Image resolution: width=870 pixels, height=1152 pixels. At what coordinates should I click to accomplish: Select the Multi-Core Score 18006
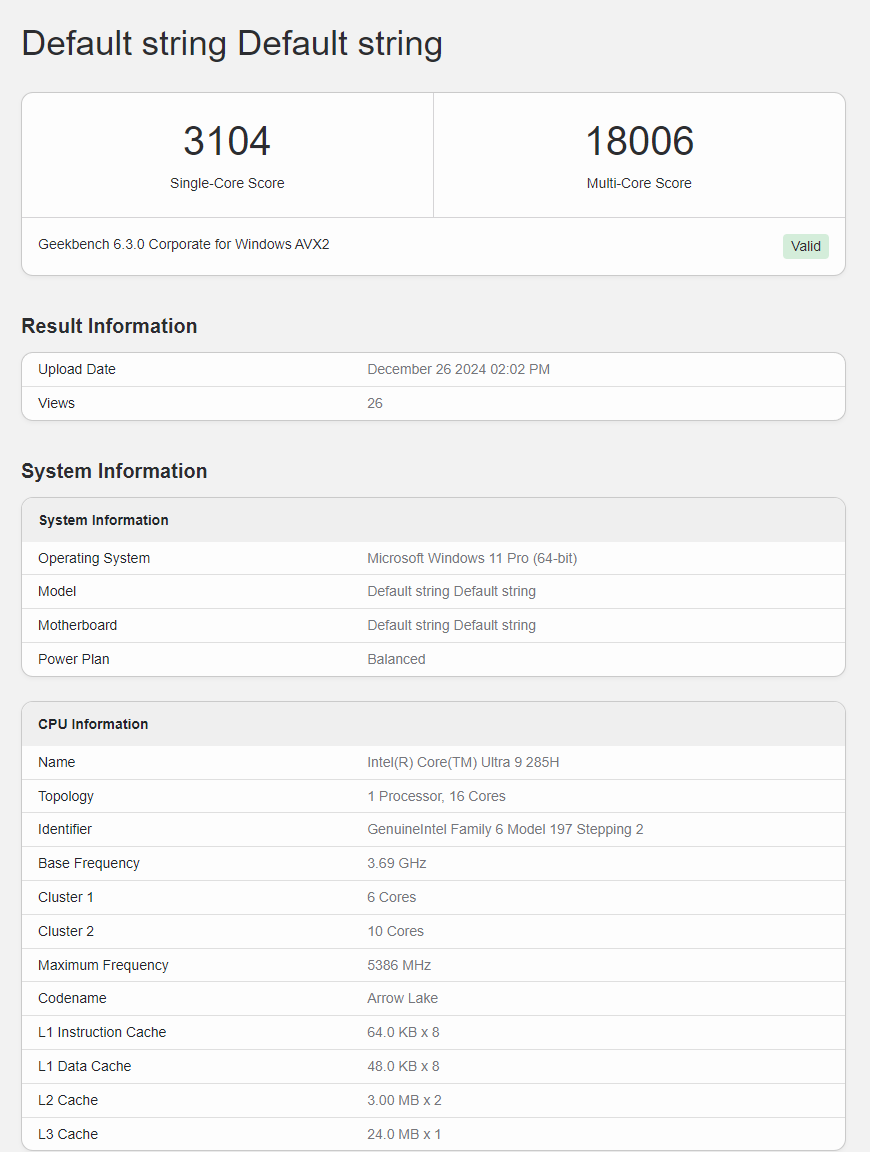(x=639, y=141)
